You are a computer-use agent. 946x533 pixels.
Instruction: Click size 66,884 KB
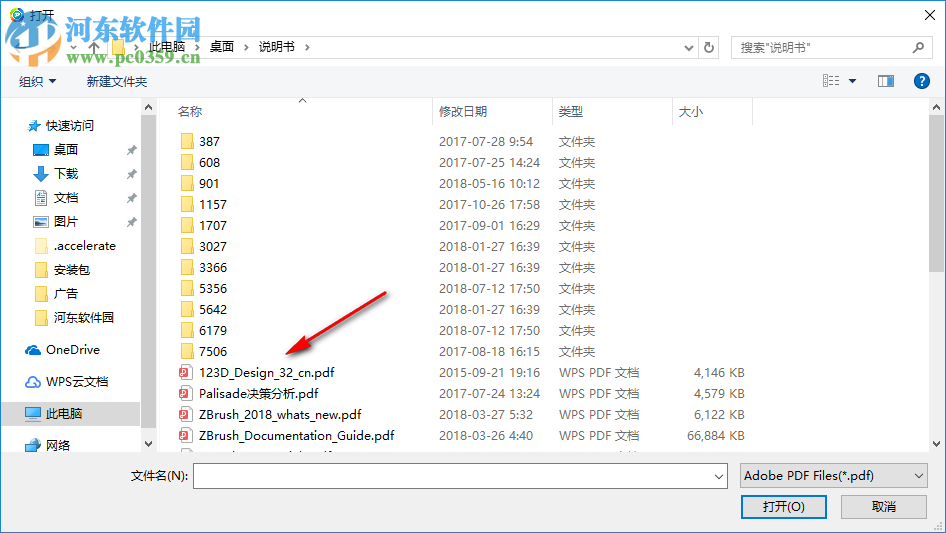[716, 435]
